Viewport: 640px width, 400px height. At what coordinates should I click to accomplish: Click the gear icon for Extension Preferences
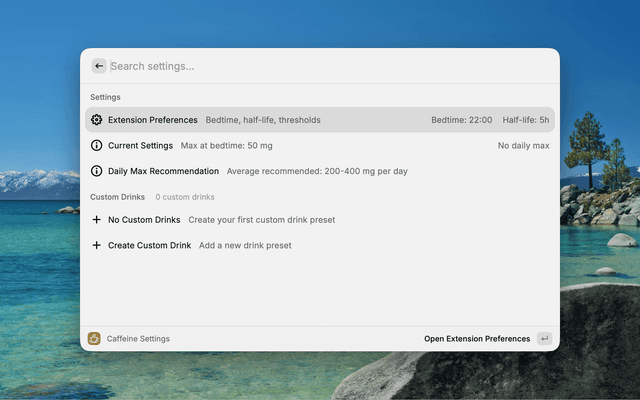(x=96, y=120)
